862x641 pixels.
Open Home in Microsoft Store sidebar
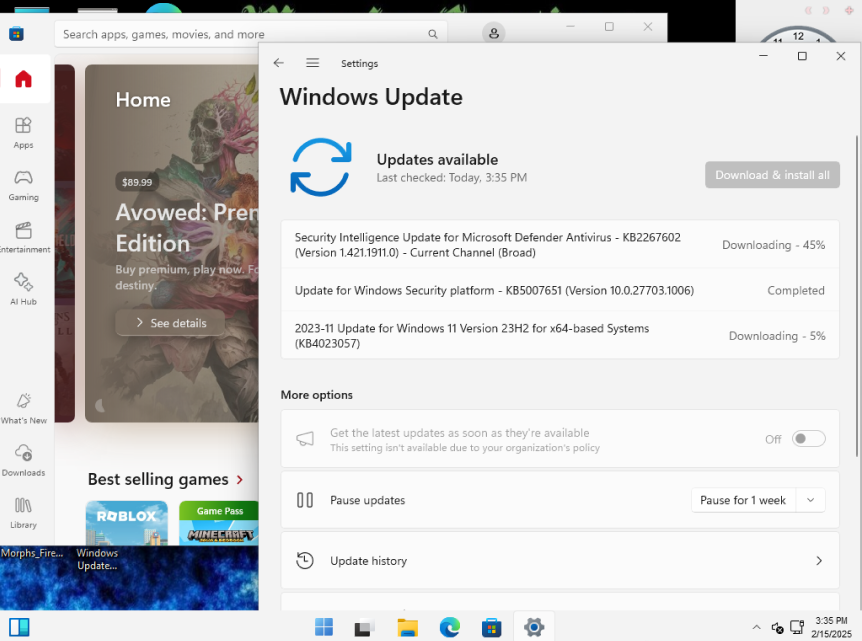pos(23,79)
